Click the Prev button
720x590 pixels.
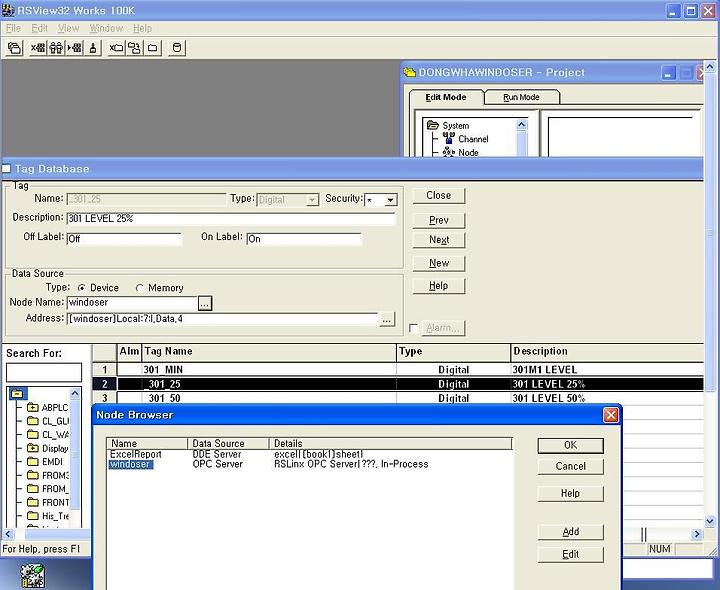[439, 220]
